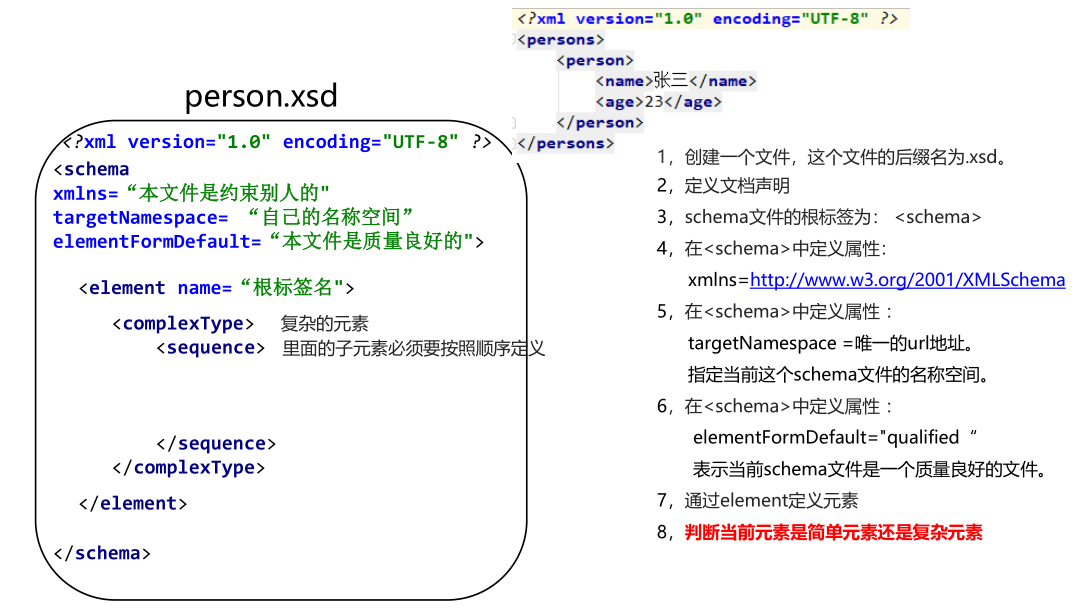This screenshot has height=609, width=1087.
Task: Select the closing </sequence> tag
Action: [216, 444]
